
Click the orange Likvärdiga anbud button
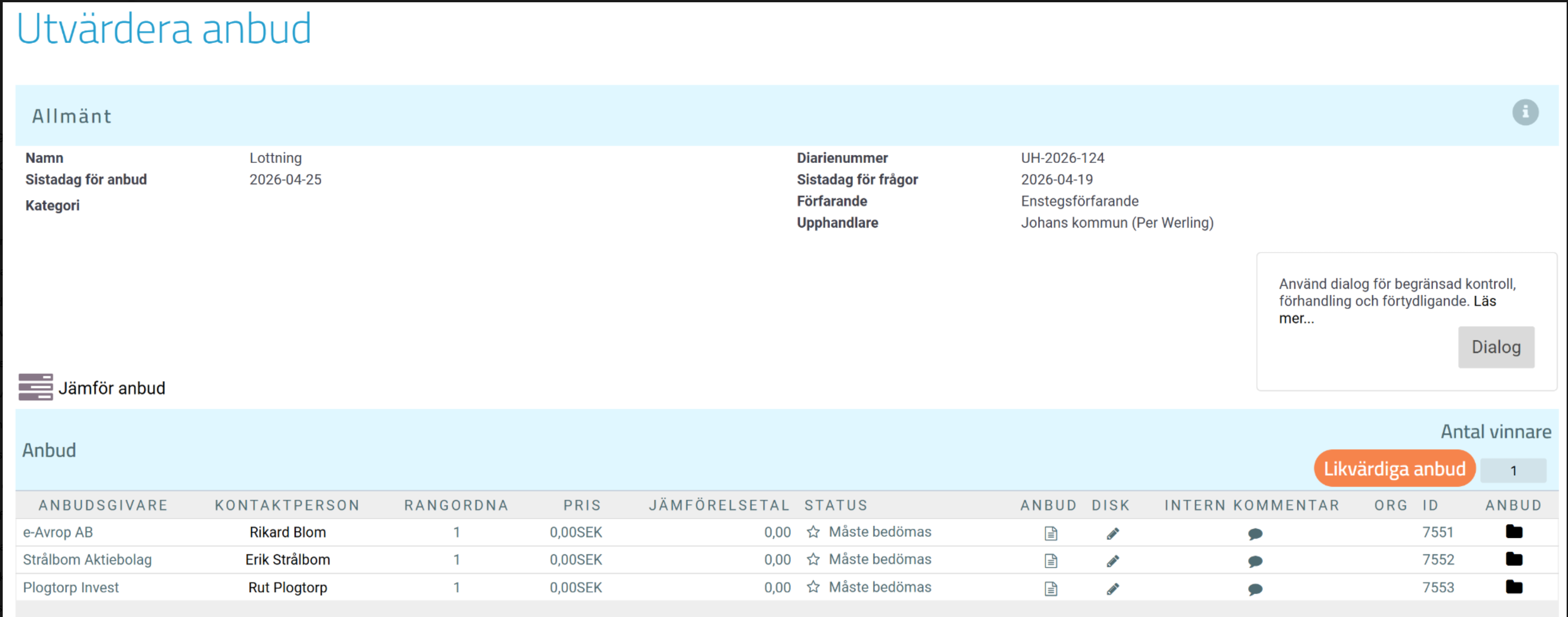click(x=1394, y=469)
